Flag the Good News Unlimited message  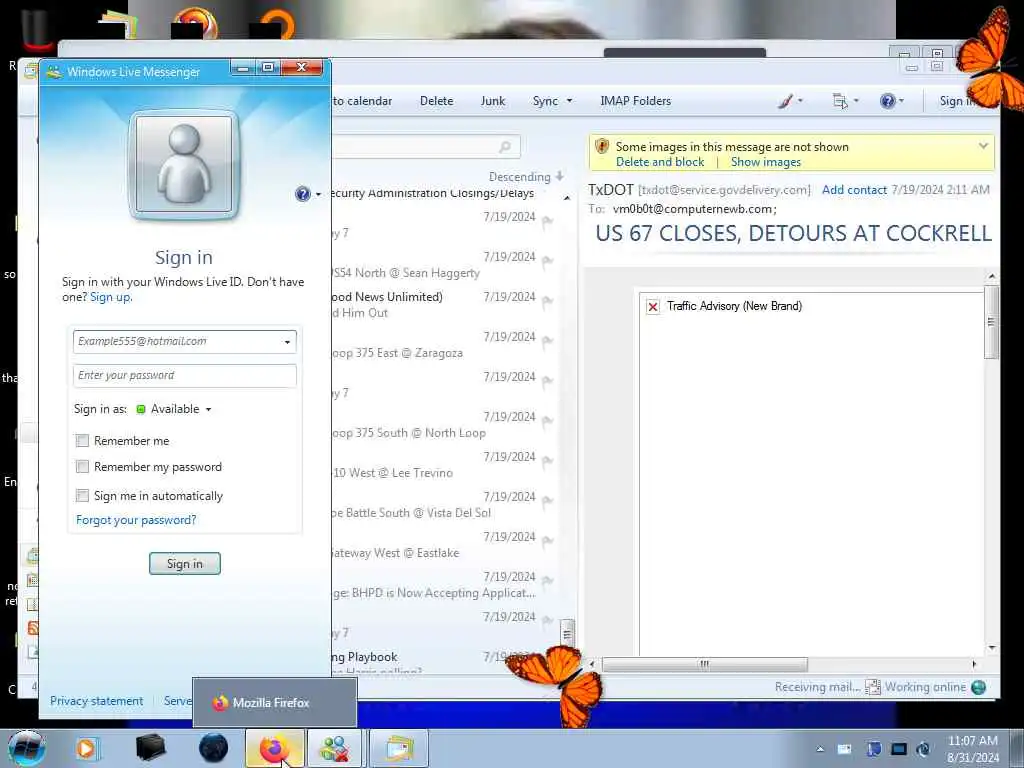(547, 302)
